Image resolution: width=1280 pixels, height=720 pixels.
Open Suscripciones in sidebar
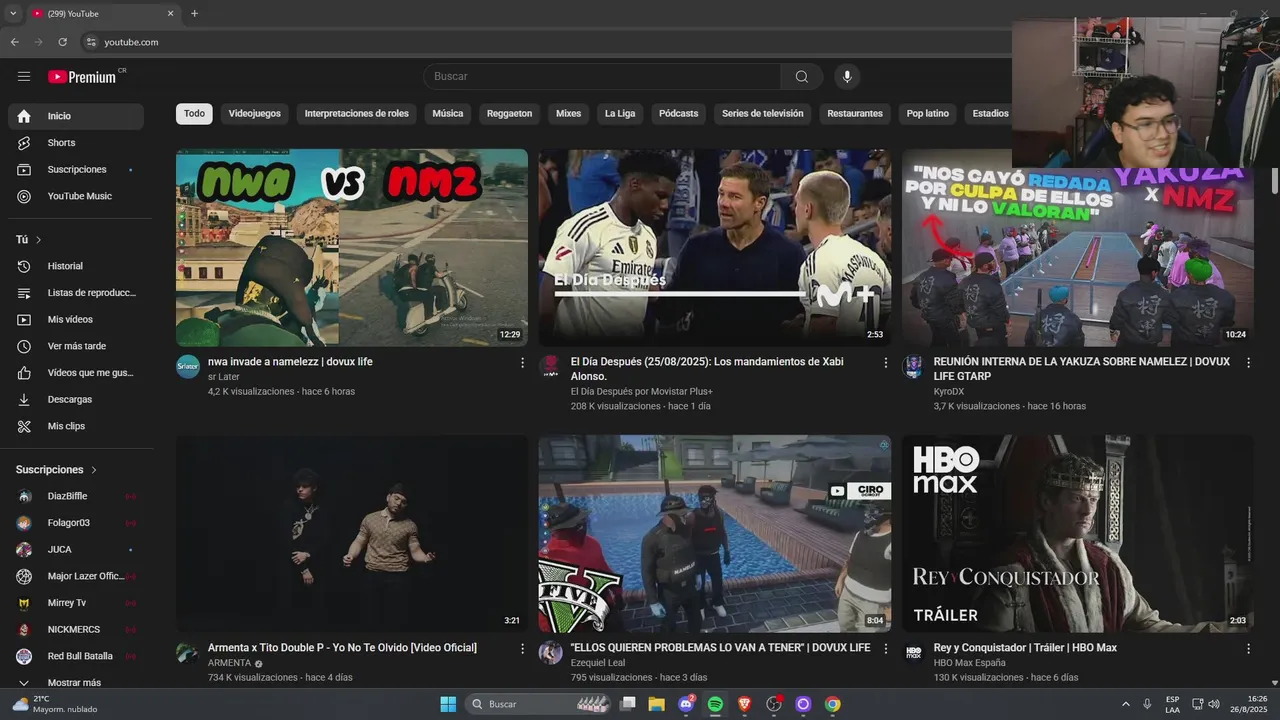pyautogui.click(x=76, y=170)
